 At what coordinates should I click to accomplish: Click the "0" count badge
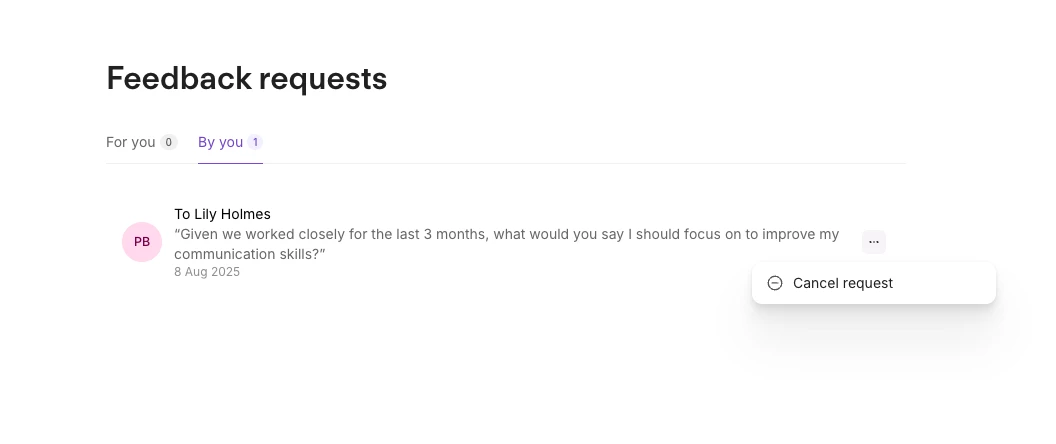tap(169, 142)
